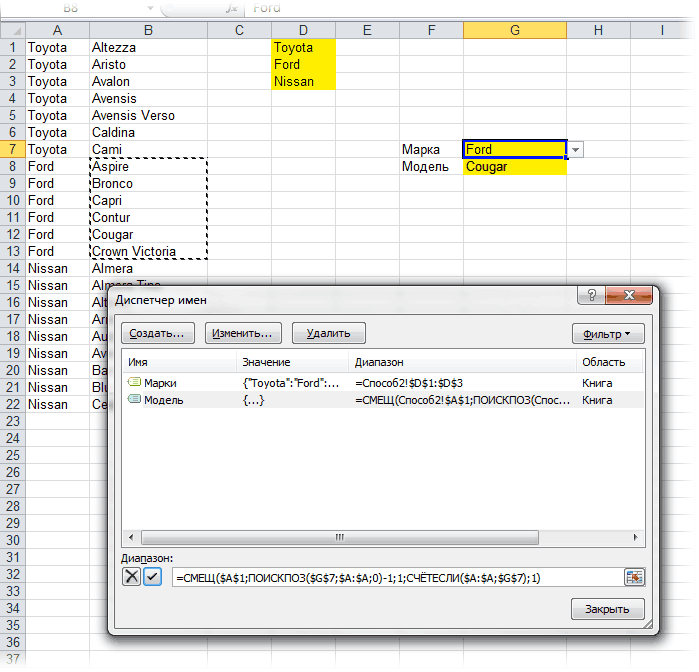The width and height of the screenshot is (699, 672).
Task: Select column A header
Action: click(58, 30)
